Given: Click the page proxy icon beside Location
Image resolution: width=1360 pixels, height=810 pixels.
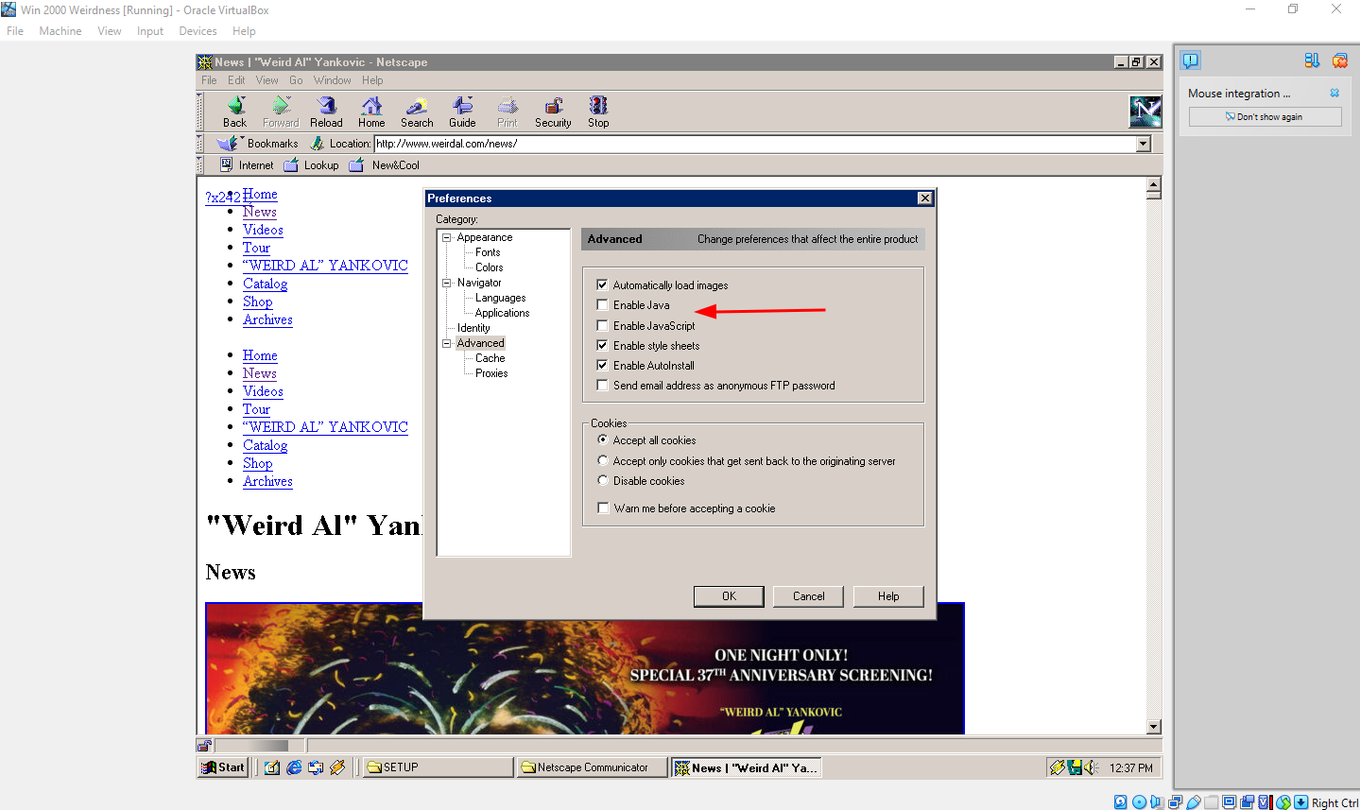Looking at the screenshot, I should (317, 143).
